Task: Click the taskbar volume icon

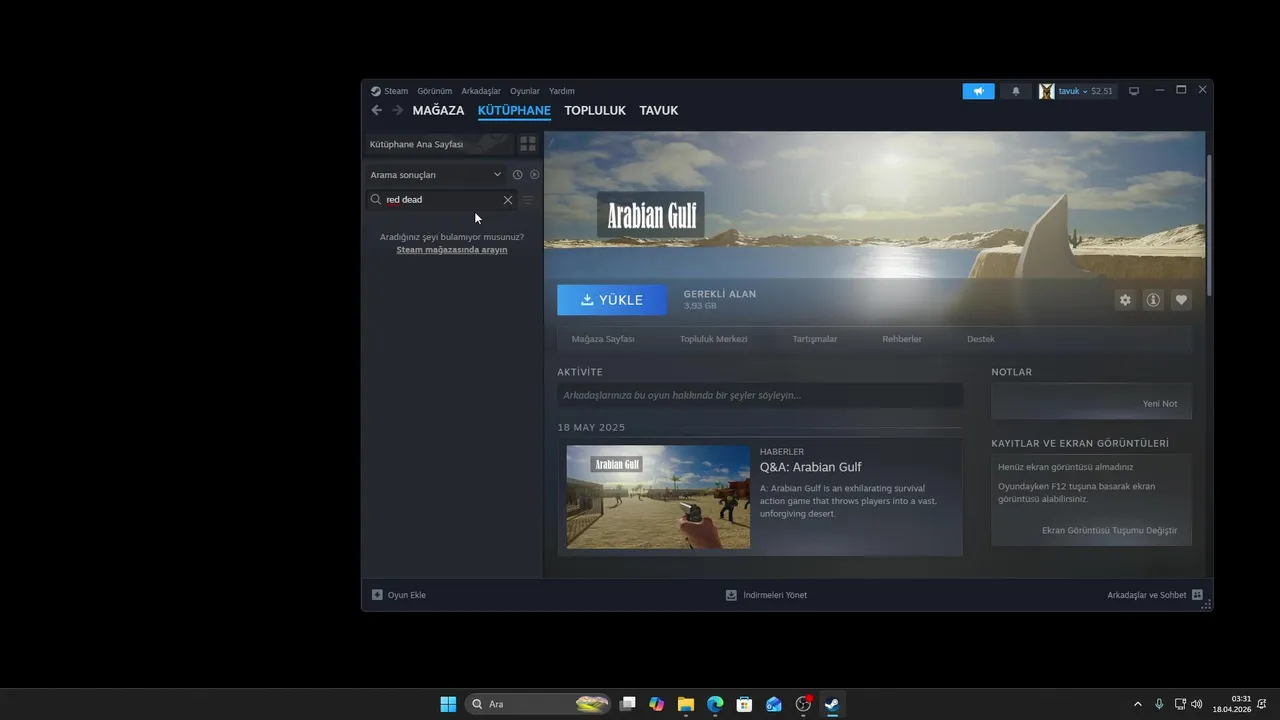Action: [x=1197, y=704]
